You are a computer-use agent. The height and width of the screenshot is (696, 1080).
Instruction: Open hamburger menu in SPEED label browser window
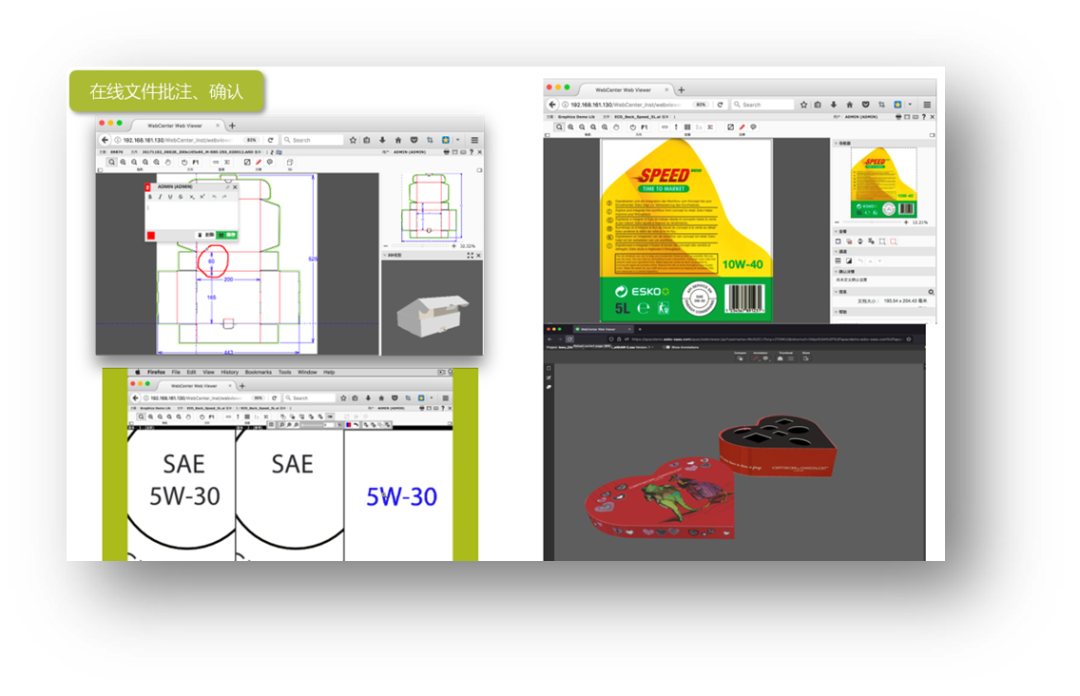tap(927, 105)
